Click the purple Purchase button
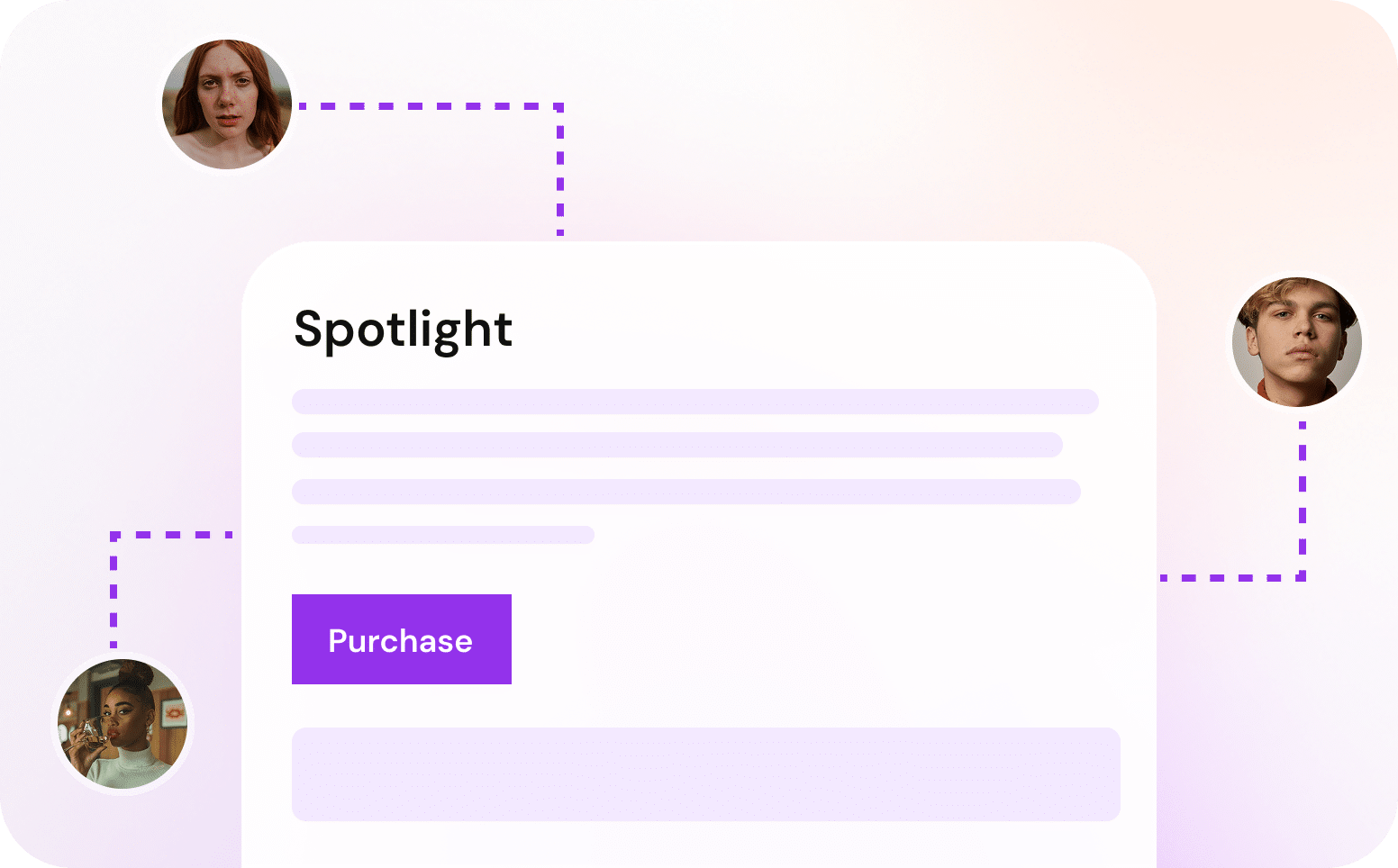 pyautogui.click(x=402, y=639)
